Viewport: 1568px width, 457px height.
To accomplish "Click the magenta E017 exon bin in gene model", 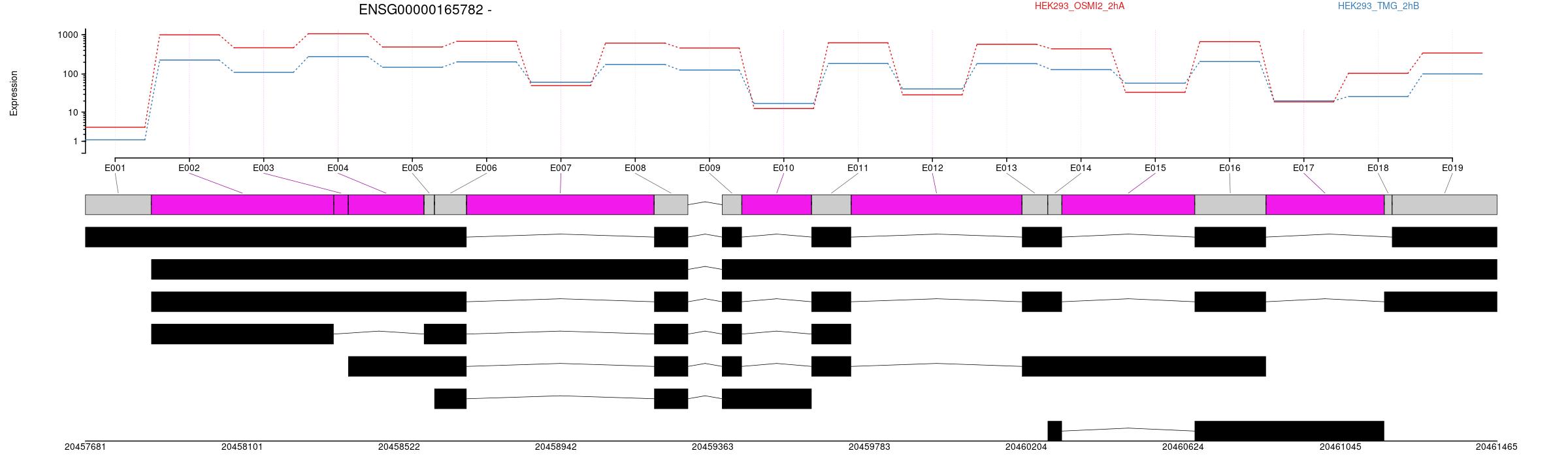I will 1325,204.
